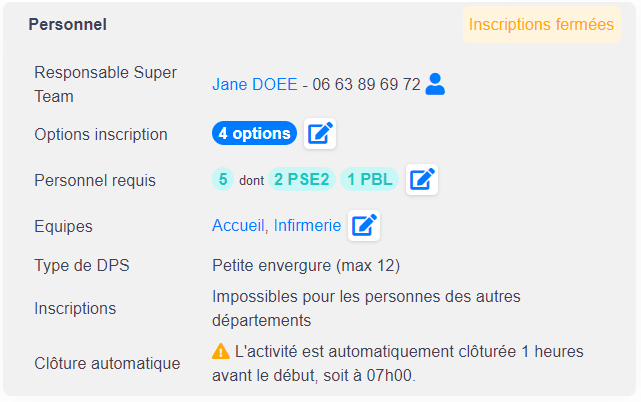Click the Personnel section heading
Screen dimensions: 641x402
coord(67,25)
